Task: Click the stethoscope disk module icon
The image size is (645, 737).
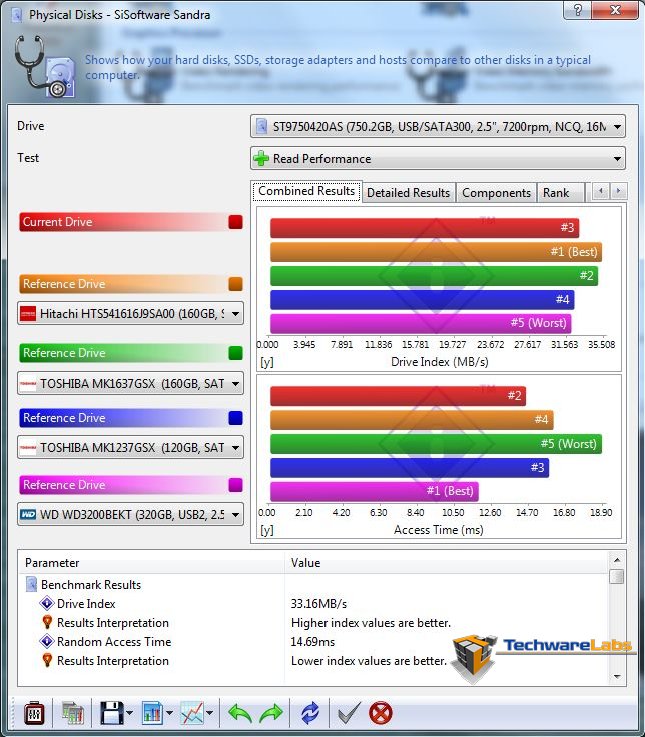Action: pyautogui.click(x=45, y=67)
